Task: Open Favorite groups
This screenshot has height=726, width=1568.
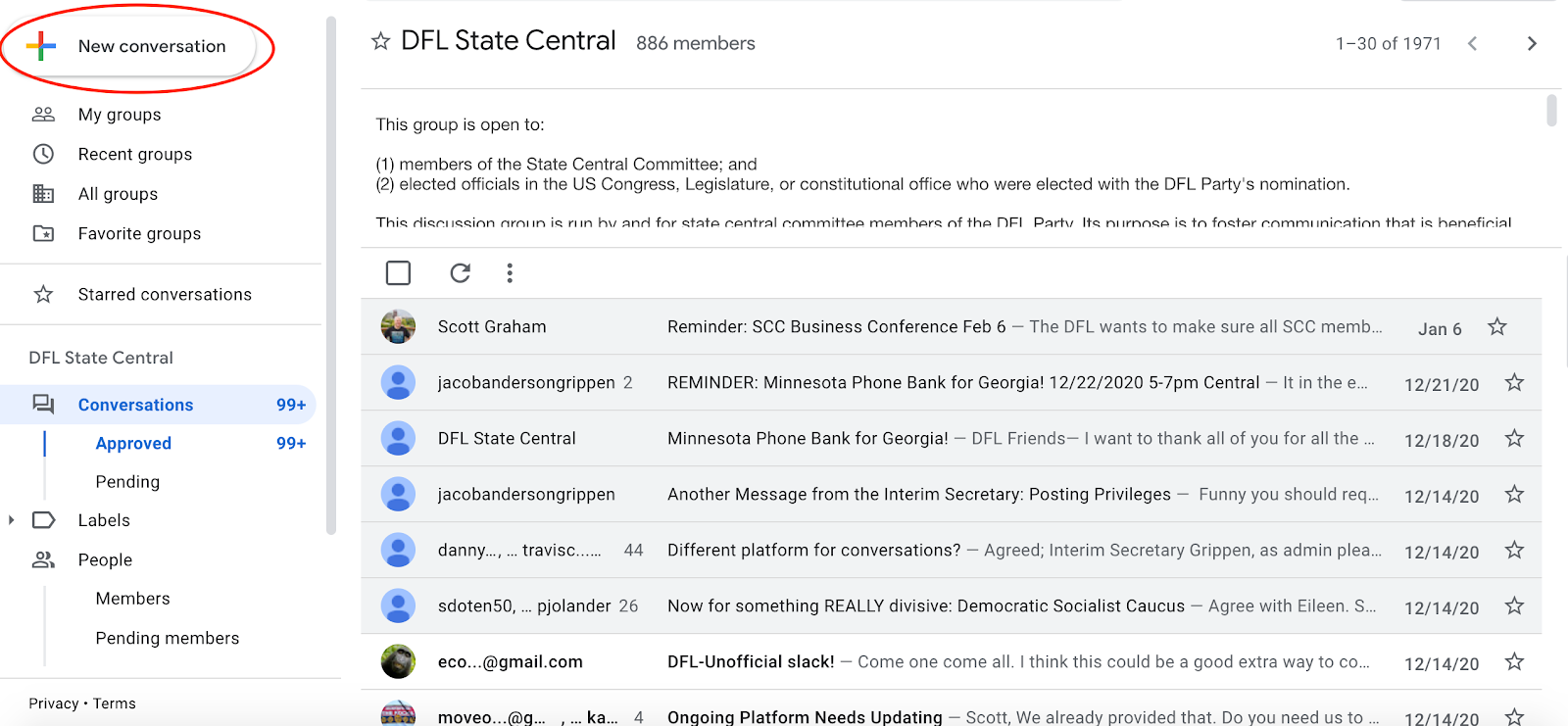Action: coord(139,233)
